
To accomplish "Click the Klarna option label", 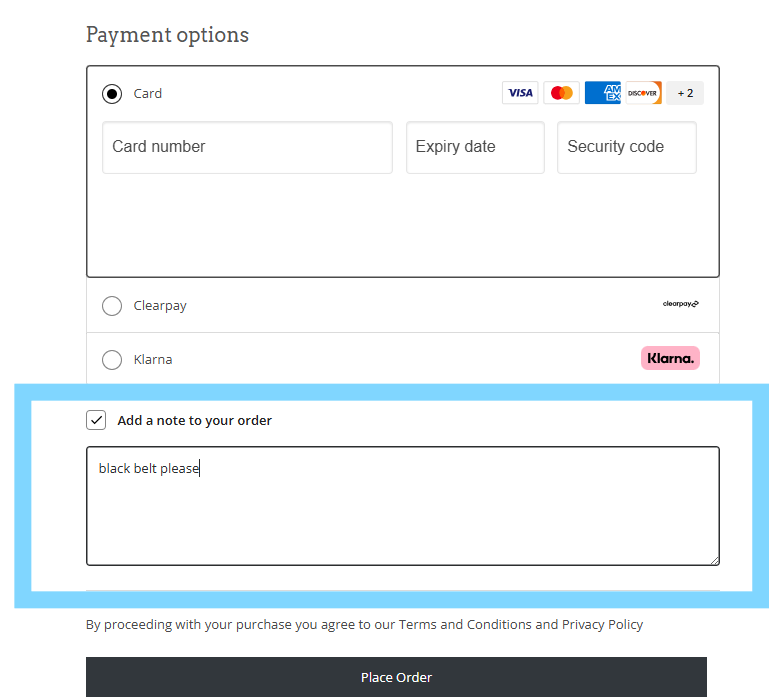I will 153,360.
